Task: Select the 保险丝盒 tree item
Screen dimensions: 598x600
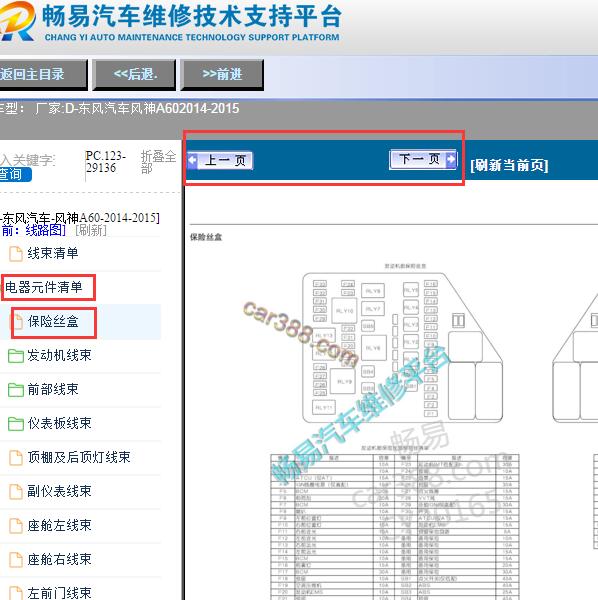Action: pos(53,321)
